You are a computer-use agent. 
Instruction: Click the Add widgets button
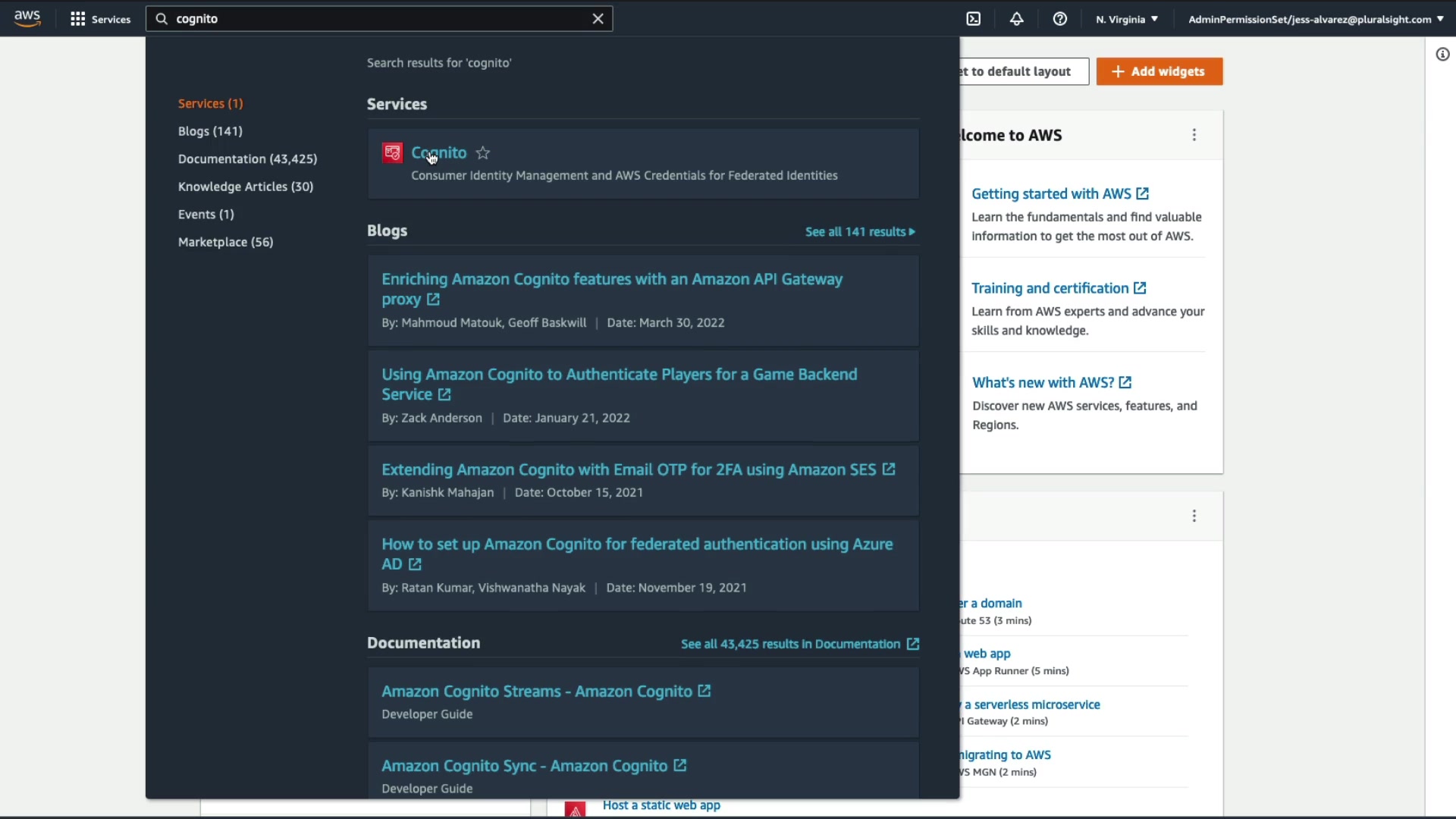(1159, 71)
